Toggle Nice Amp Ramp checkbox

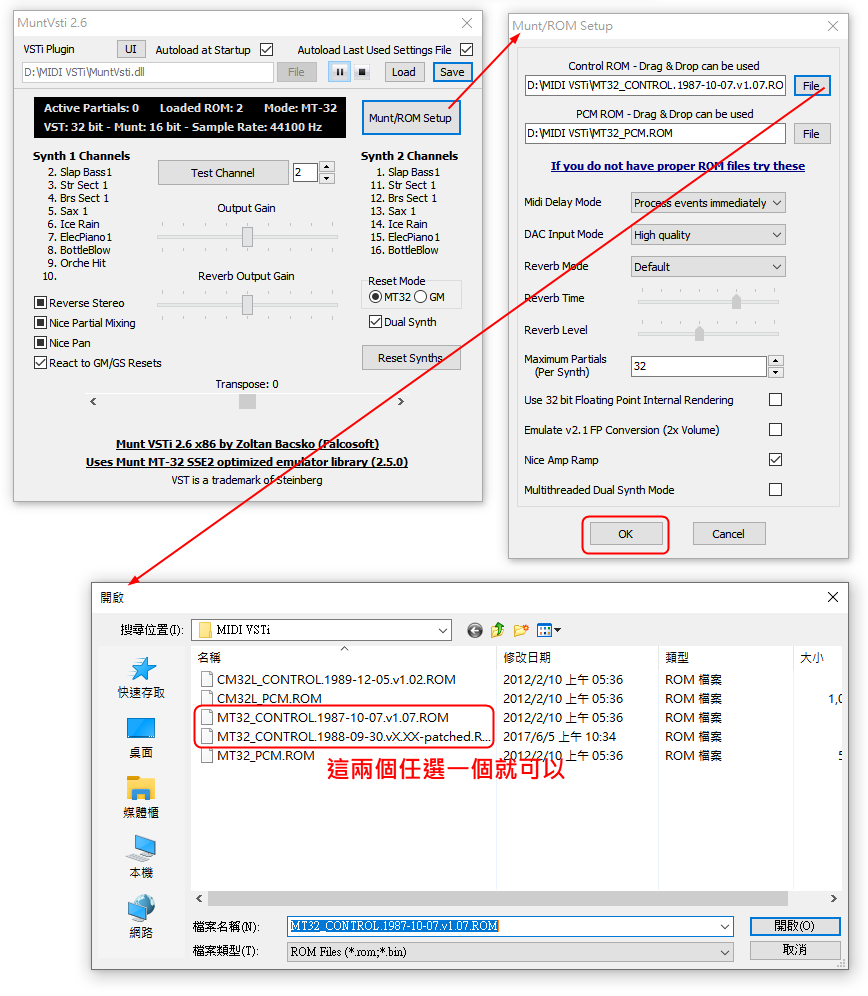click(x=775, y=459)
